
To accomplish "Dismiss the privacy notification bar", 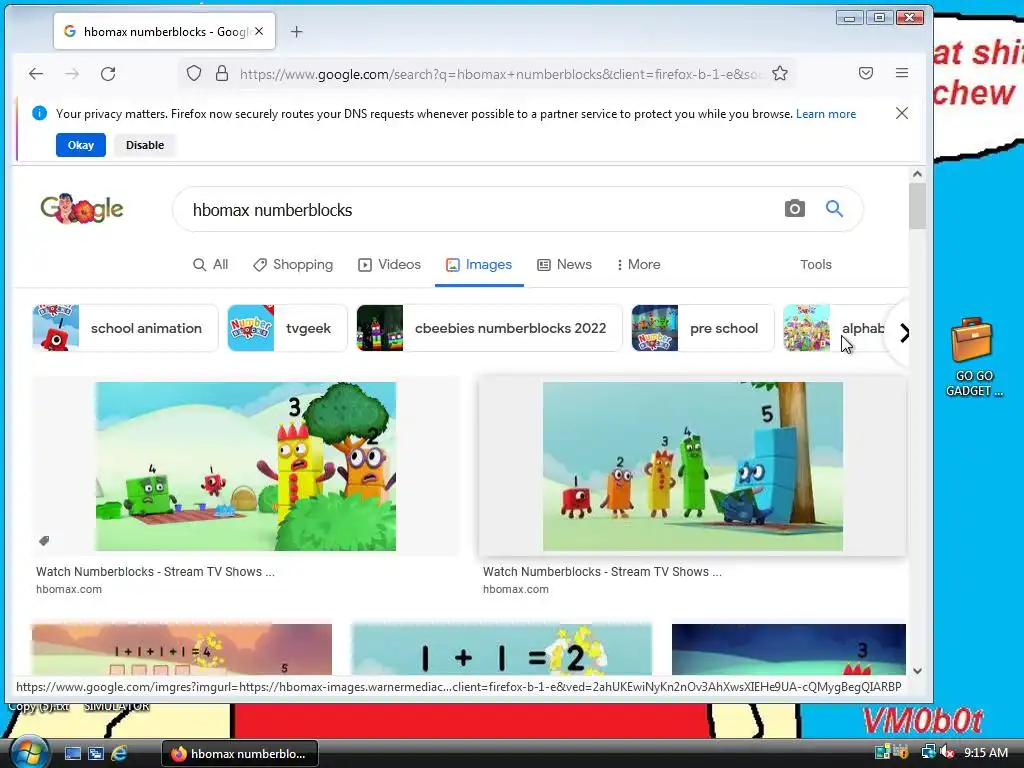I will click(902, 113).
